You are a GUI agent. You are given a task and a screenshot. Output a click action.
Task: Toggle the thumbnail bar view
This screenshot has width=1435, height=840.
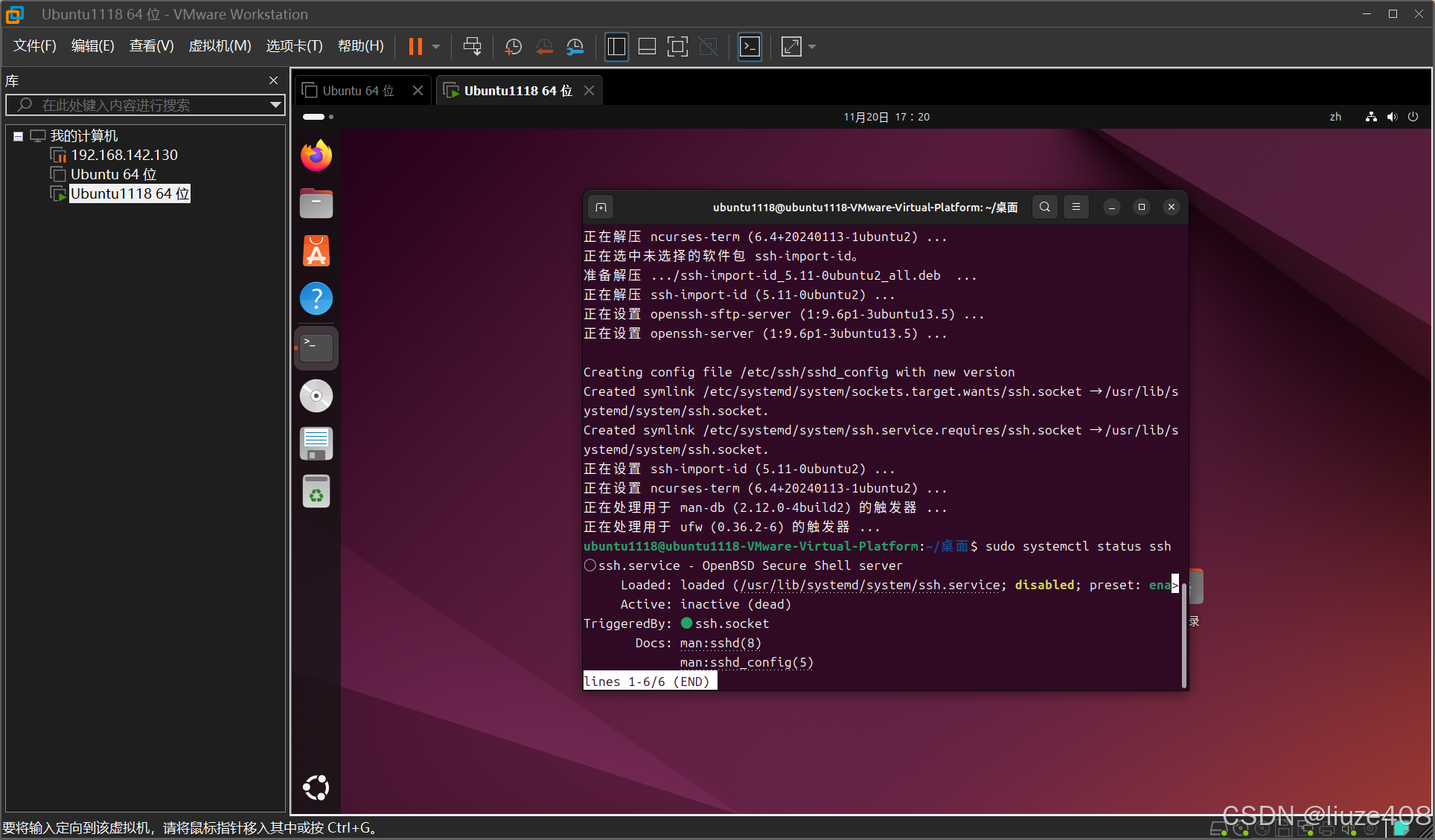[647, 47]
